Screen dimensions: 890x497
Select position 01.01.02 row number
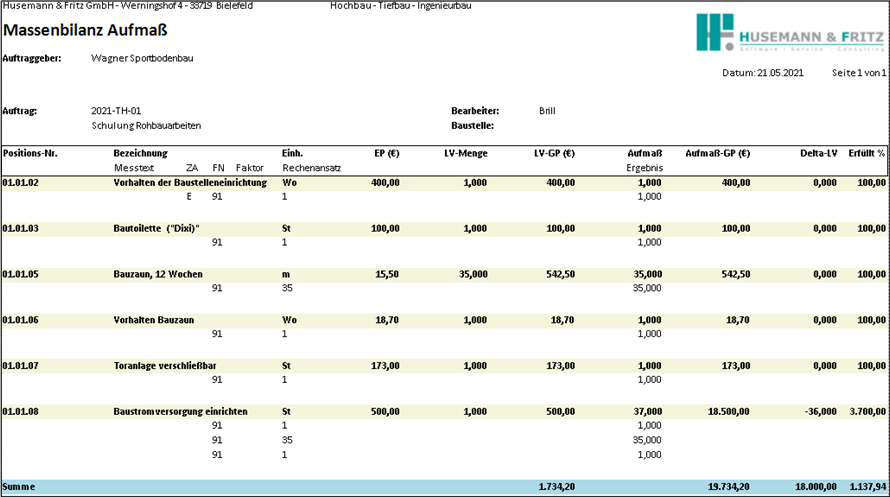[22, 183]
